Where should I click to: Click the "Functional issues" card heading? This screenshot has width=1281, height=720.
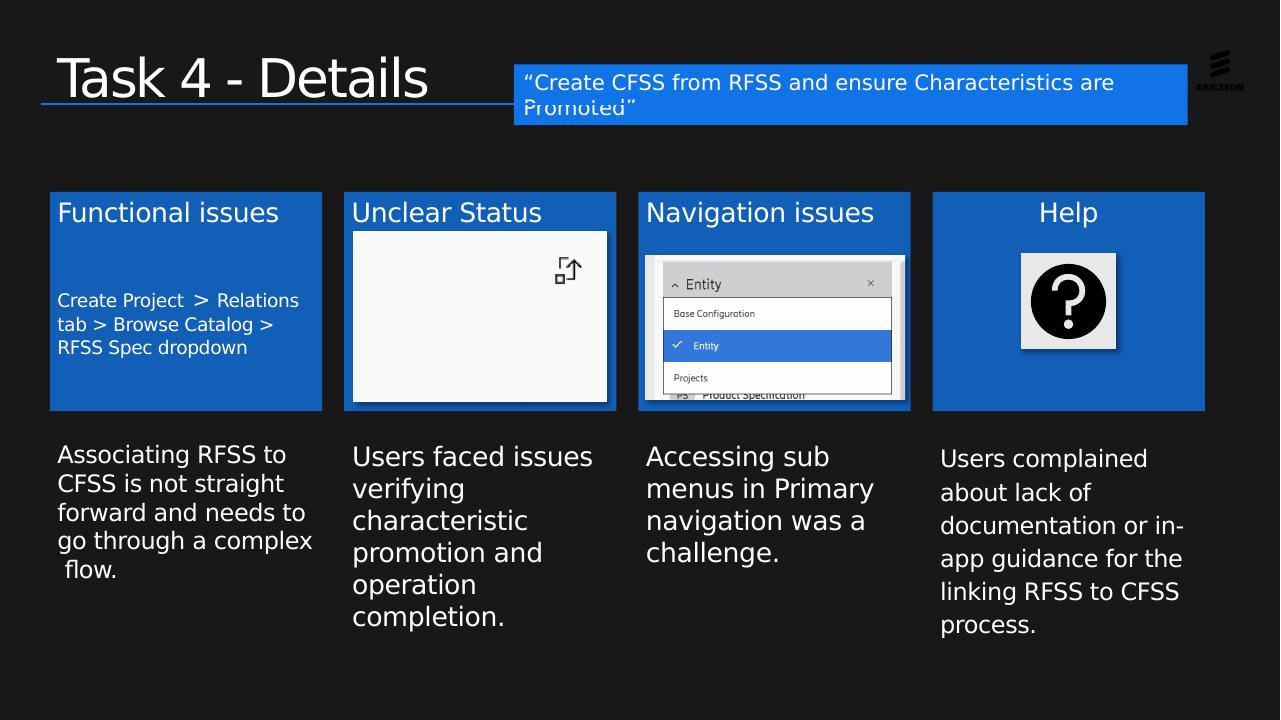[x=168, y=213]
